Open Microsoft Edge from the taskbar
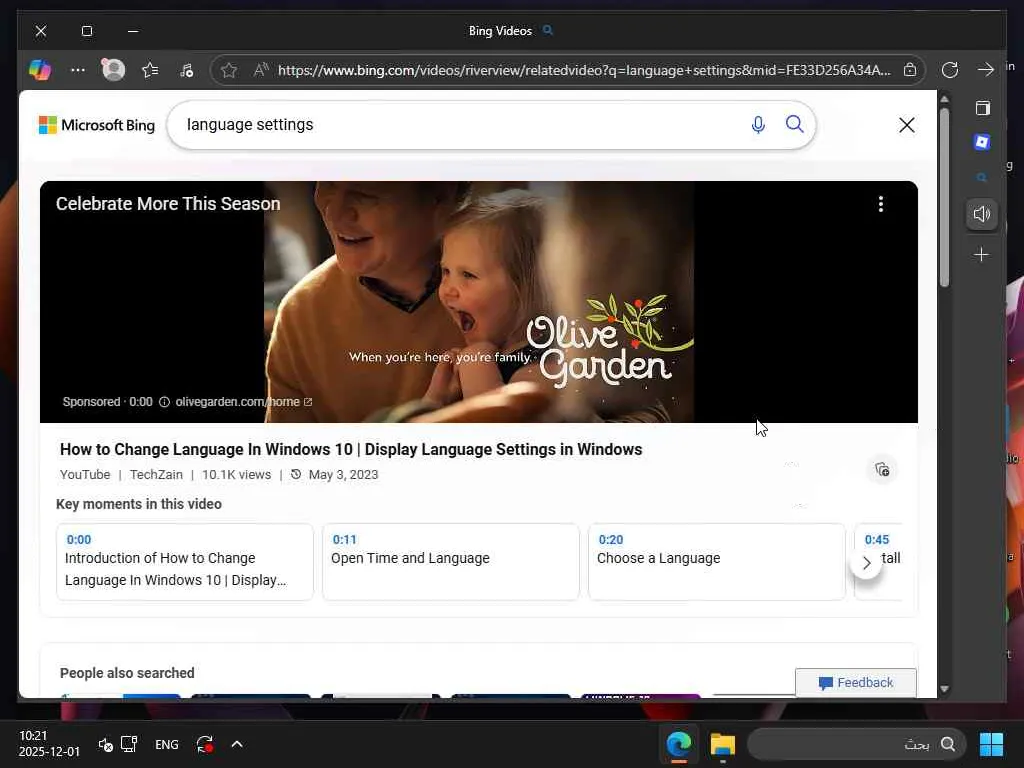 679,744
